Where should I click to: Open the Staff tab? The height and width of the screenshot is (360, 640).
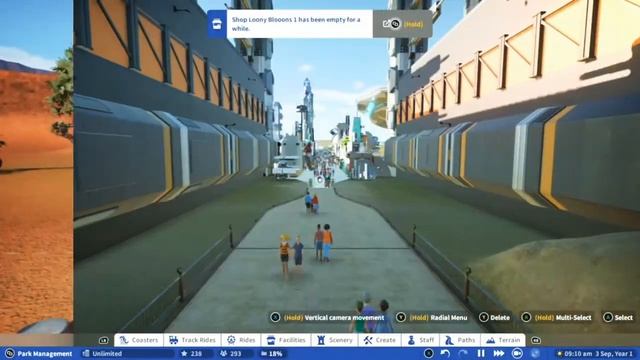click(421, 340)
